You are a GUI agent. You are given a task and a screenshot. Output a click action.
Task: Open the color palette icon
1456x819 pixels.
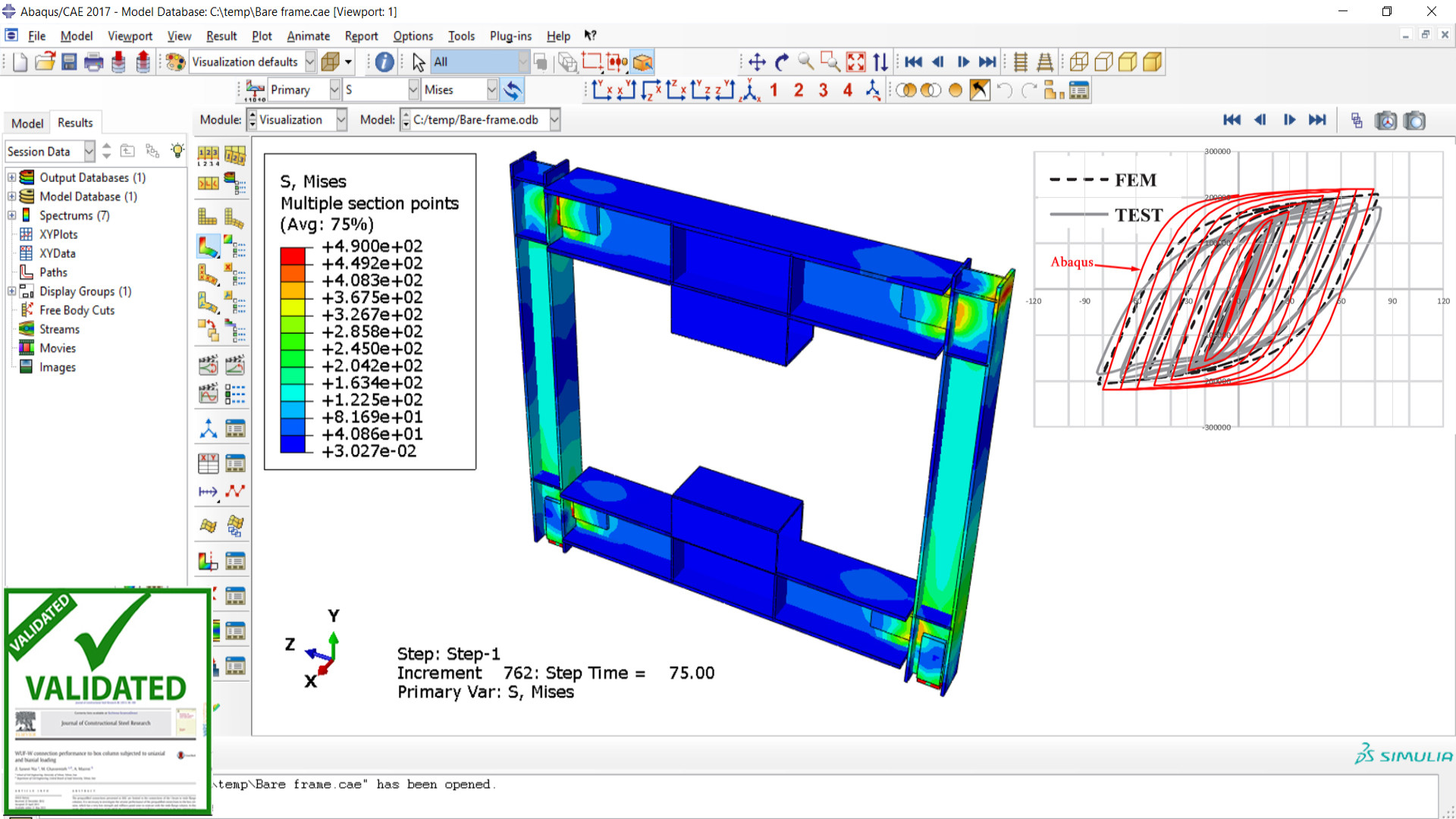pyautogui.click(x=175, y=62)
